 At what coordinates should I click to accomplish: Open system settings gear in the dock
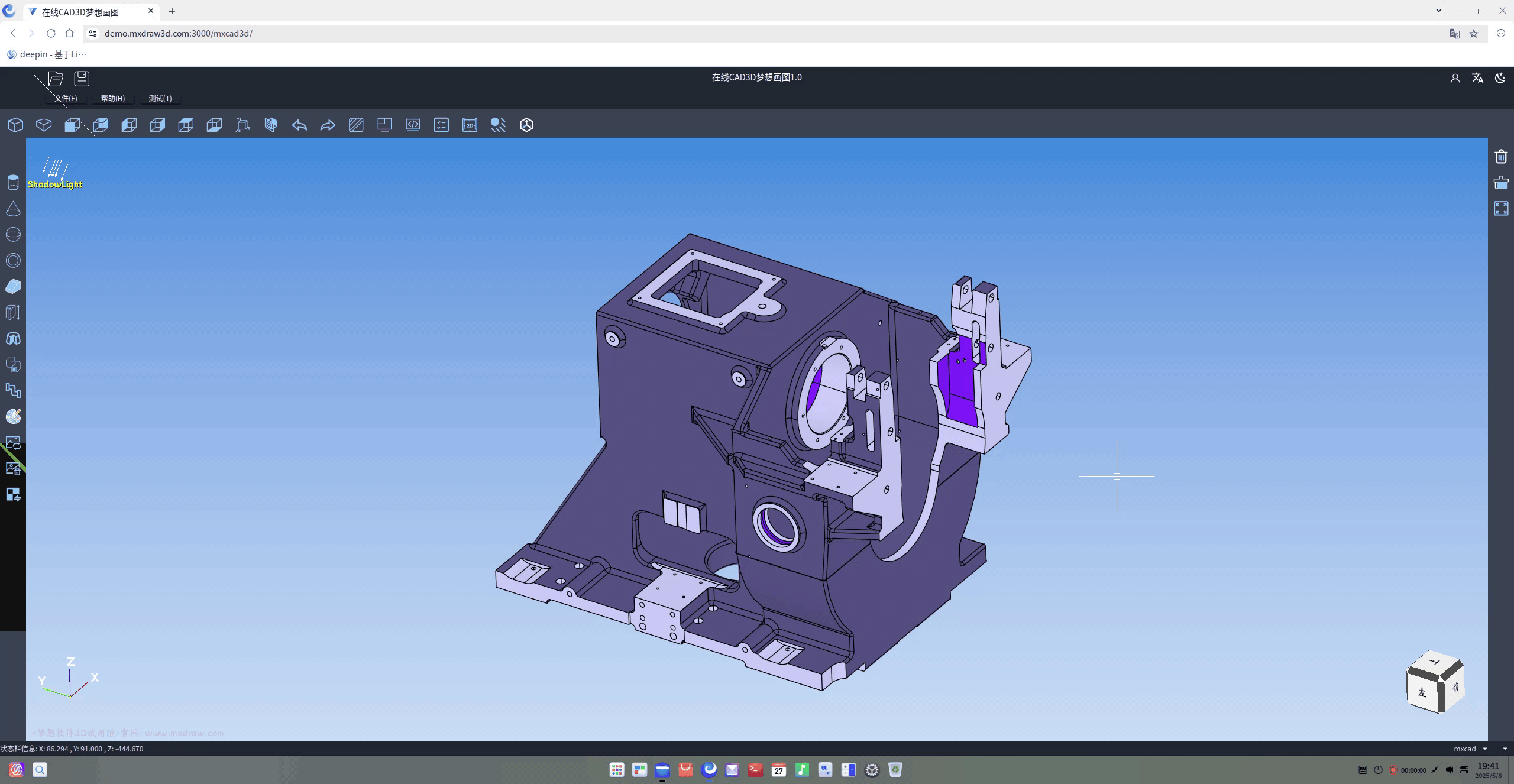coord(872,770)
